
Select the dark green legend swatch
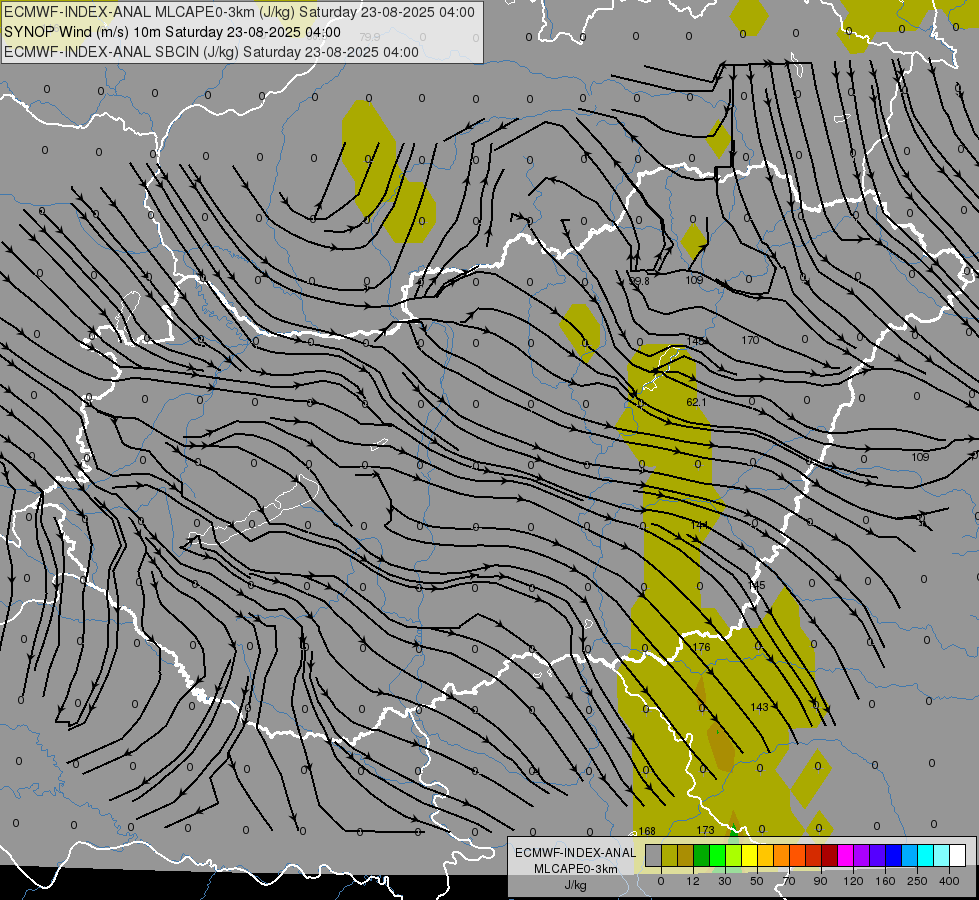coord(702,855)
